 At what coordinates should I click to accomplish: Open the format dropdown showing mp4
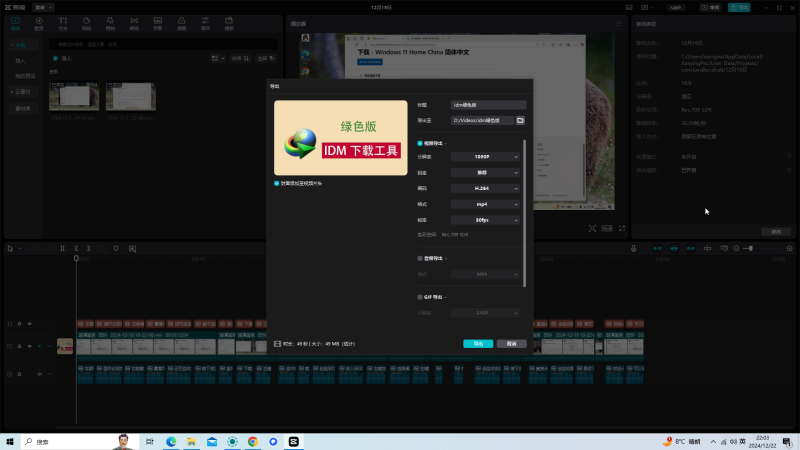[485, 204]
